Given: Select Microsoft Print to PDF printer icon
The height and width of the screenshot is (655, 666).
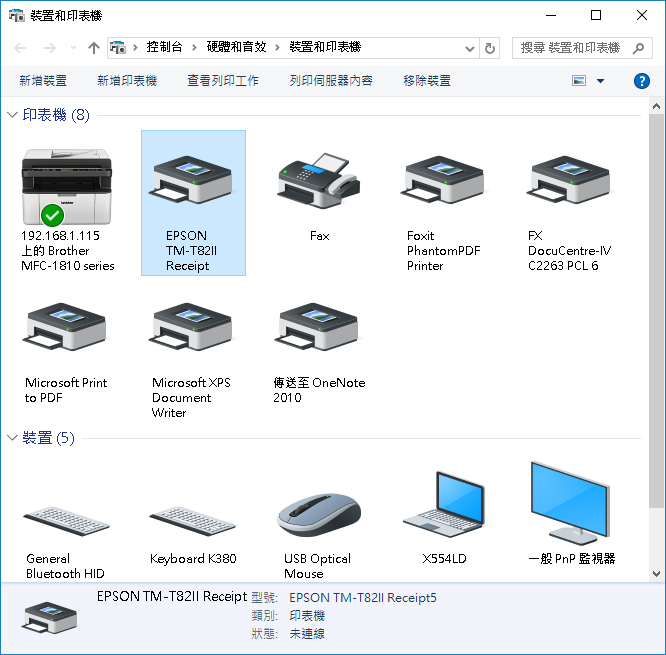Looking at the screenshot, I should point(67,327).
